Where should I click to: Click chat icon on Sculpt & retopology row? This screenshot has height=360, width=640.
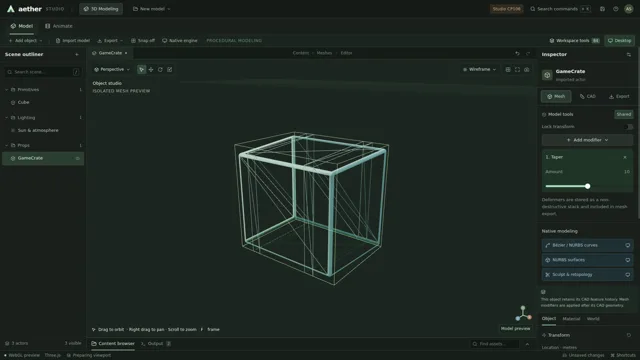[x=628, y=275]
